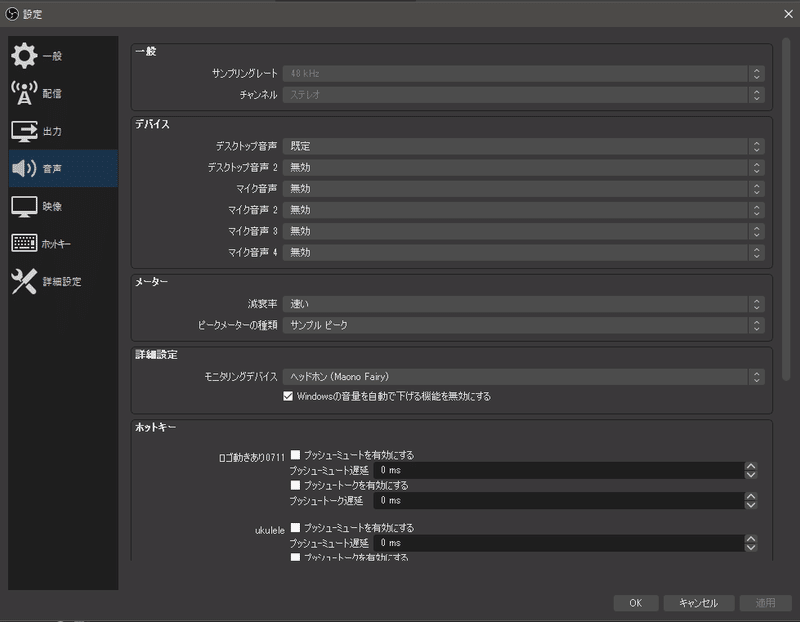Open the デスクトップ音声 device dropdown
This screenshot has height=622, width=800.
click(523, 146)
